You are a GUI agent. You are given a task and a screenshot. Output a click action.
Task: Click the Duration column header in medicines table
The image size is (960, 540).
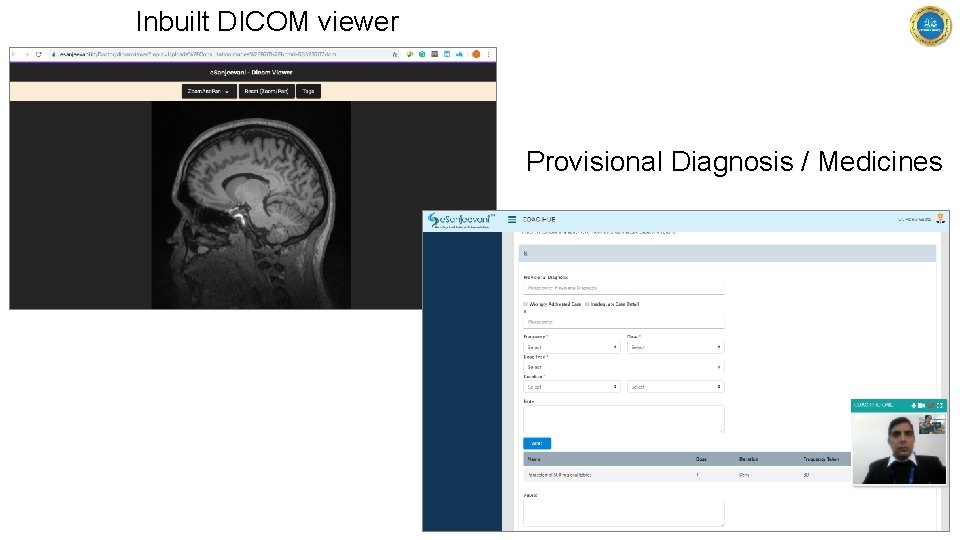pyautogui.click(x=748, y=459)
